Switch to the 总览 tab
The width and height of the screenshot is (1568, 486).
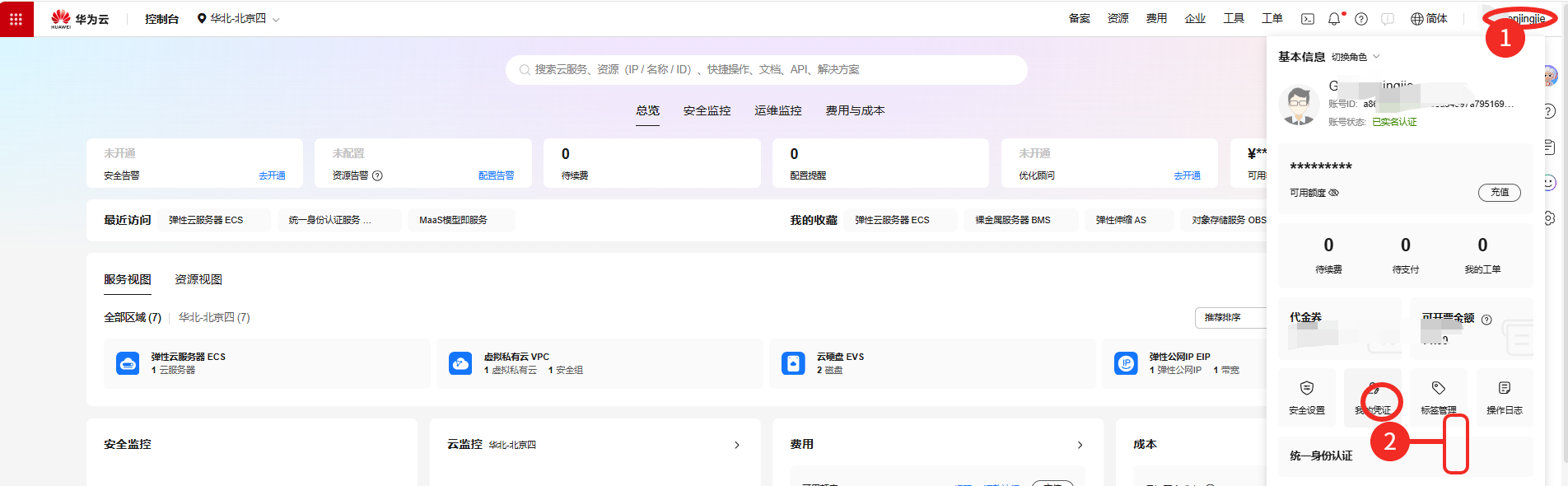(x=647, y=110)
